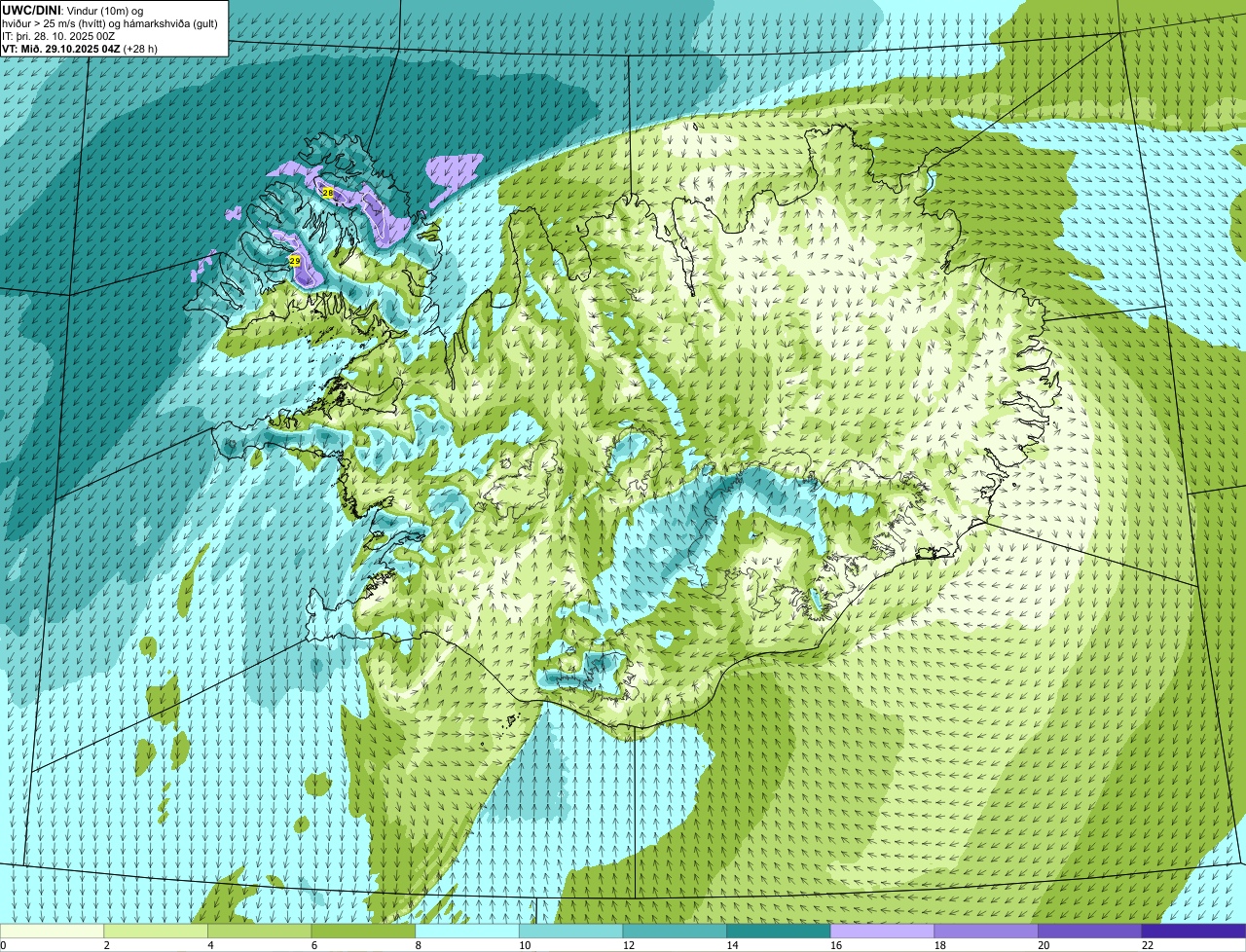This screenshot has width=1246, height=952.
Task: Click the scale value '16' on the color bar
Action: (836, 944)
